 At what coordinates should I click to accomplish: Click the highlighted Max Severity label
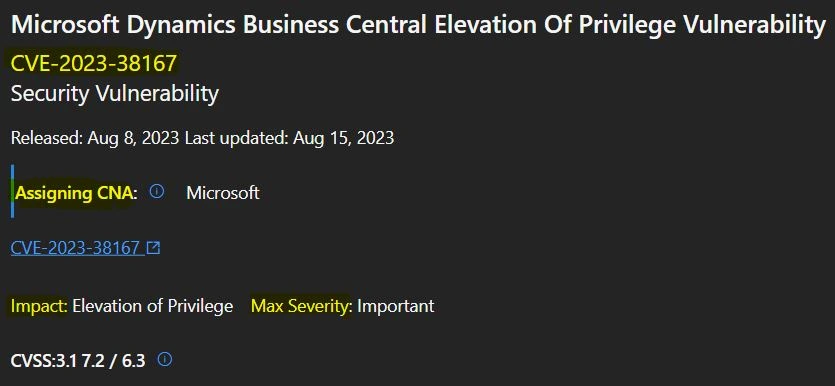tap(302, 306)
